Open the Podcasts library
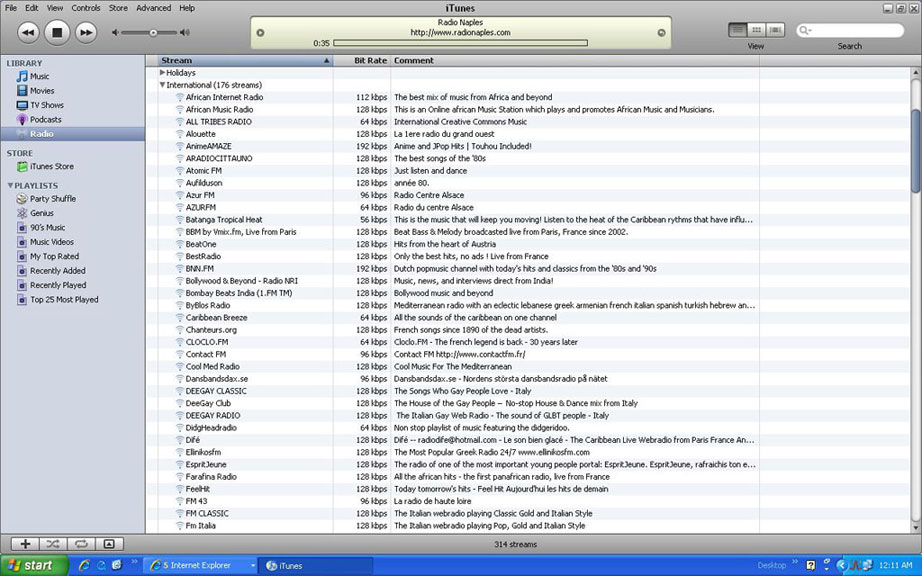The height and width of the screenshot is (576, 922). [x=39, y=119]
